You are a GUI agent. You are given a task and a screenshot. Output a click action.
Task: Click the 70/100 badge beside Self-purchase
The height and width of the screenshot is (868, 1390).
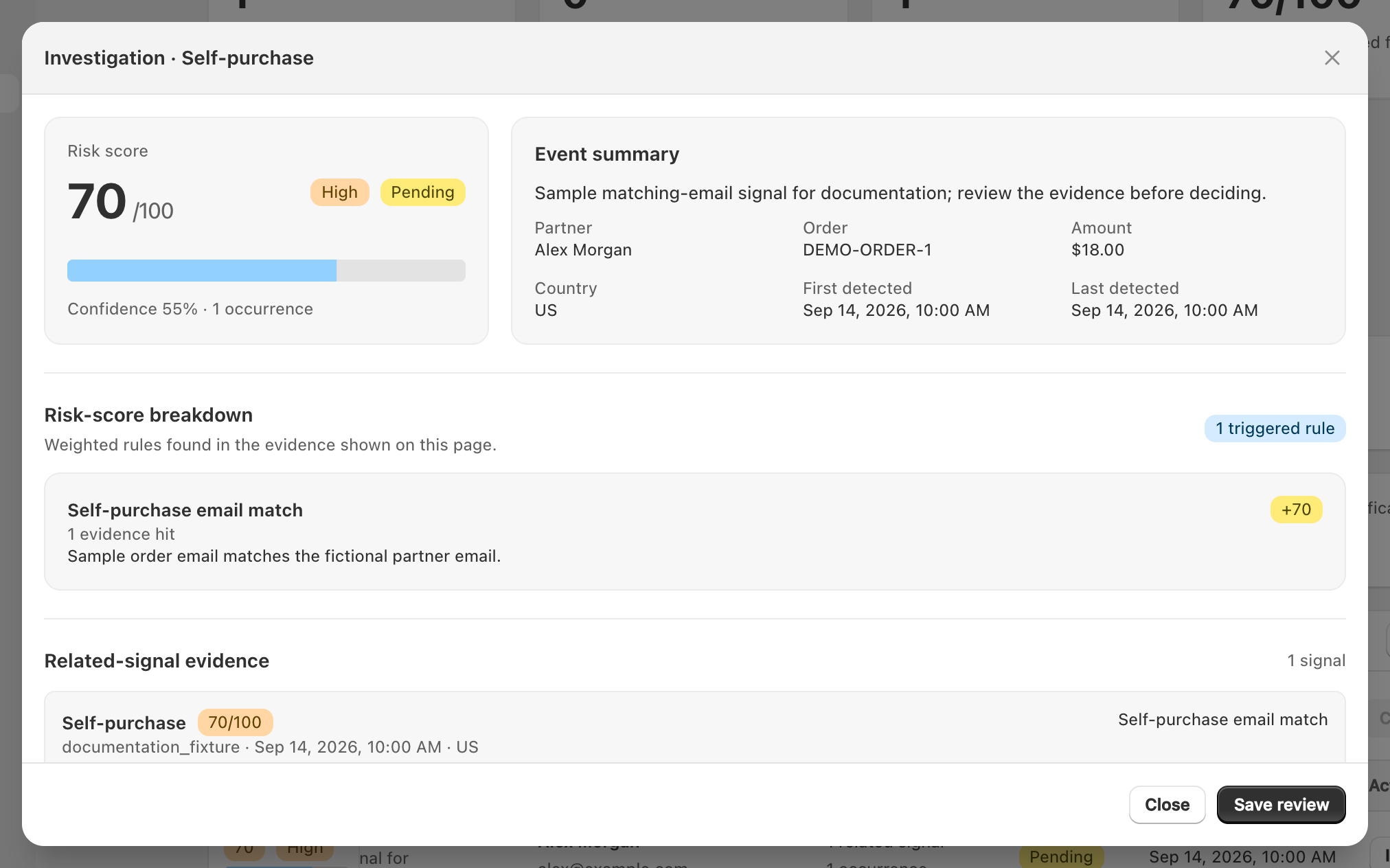point(235,722)
